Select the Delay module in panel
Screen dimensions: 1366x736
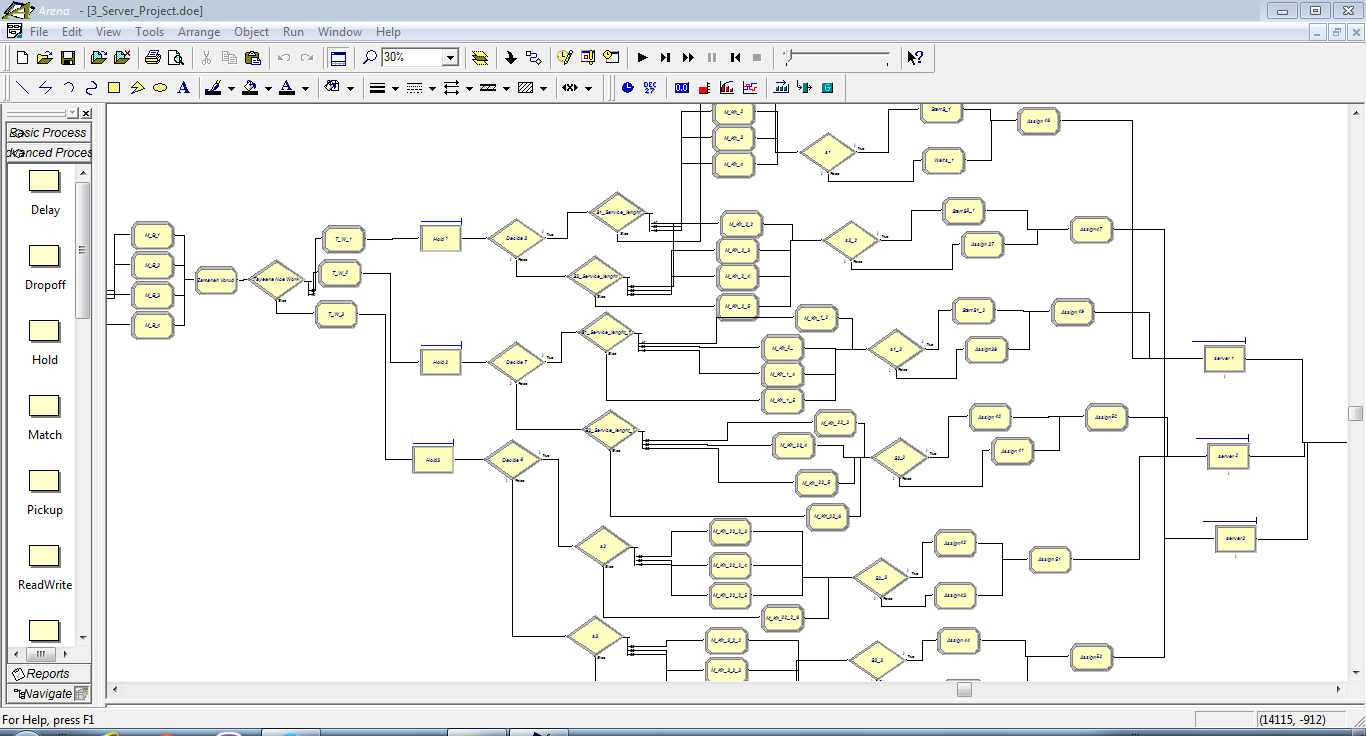pyautogui.click(x=45, y=190)
